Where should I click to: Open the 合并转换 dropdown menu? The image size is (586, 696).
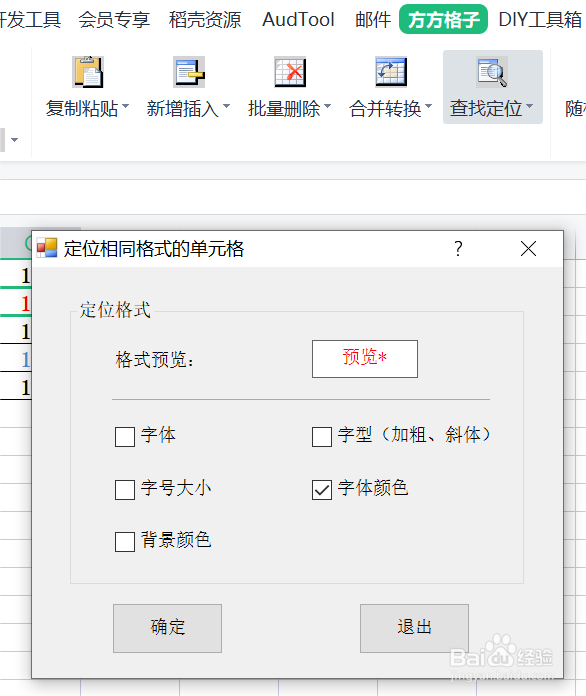click(428, 106)
